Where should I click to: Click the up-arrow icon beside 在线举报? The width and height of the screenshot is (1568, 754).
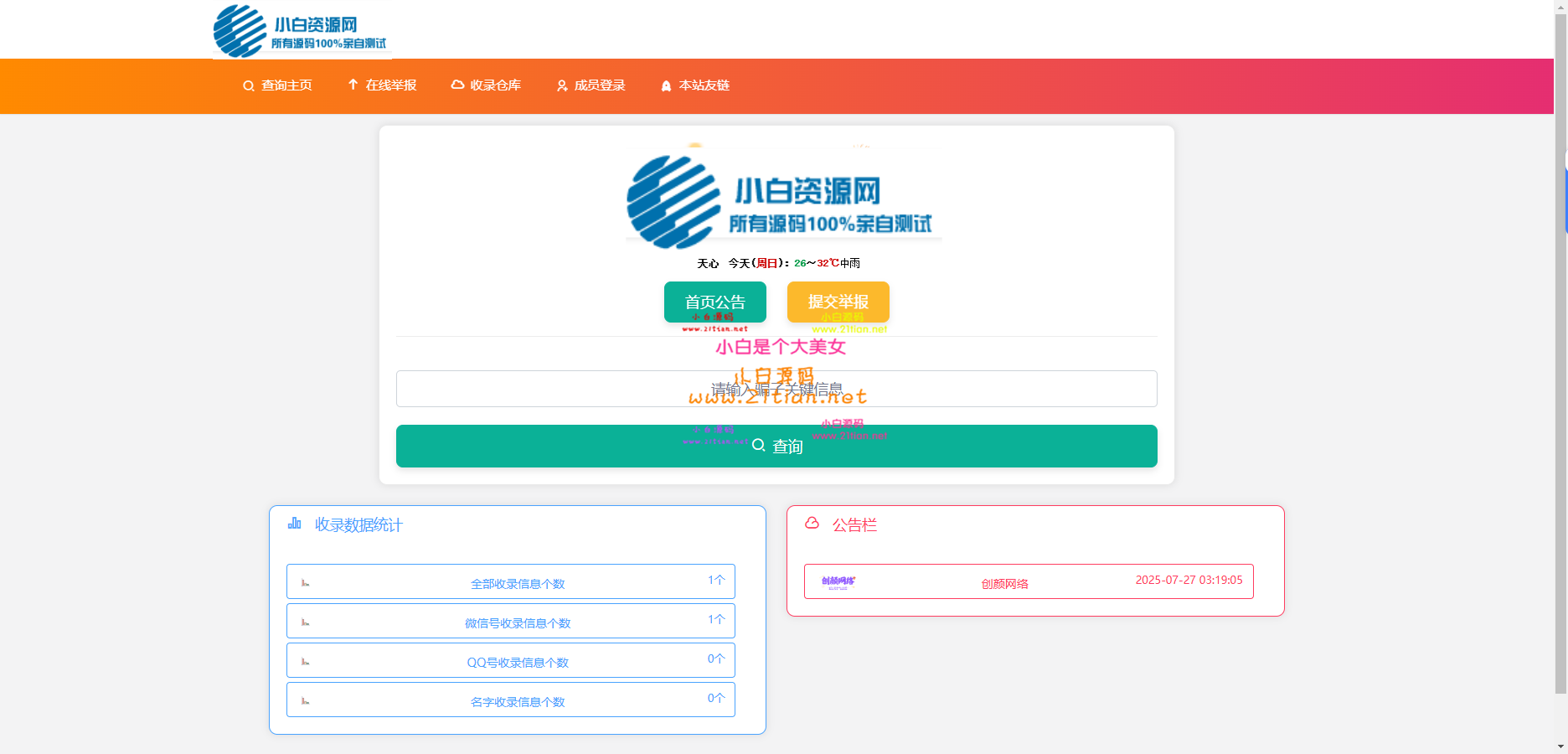point(353,85)
